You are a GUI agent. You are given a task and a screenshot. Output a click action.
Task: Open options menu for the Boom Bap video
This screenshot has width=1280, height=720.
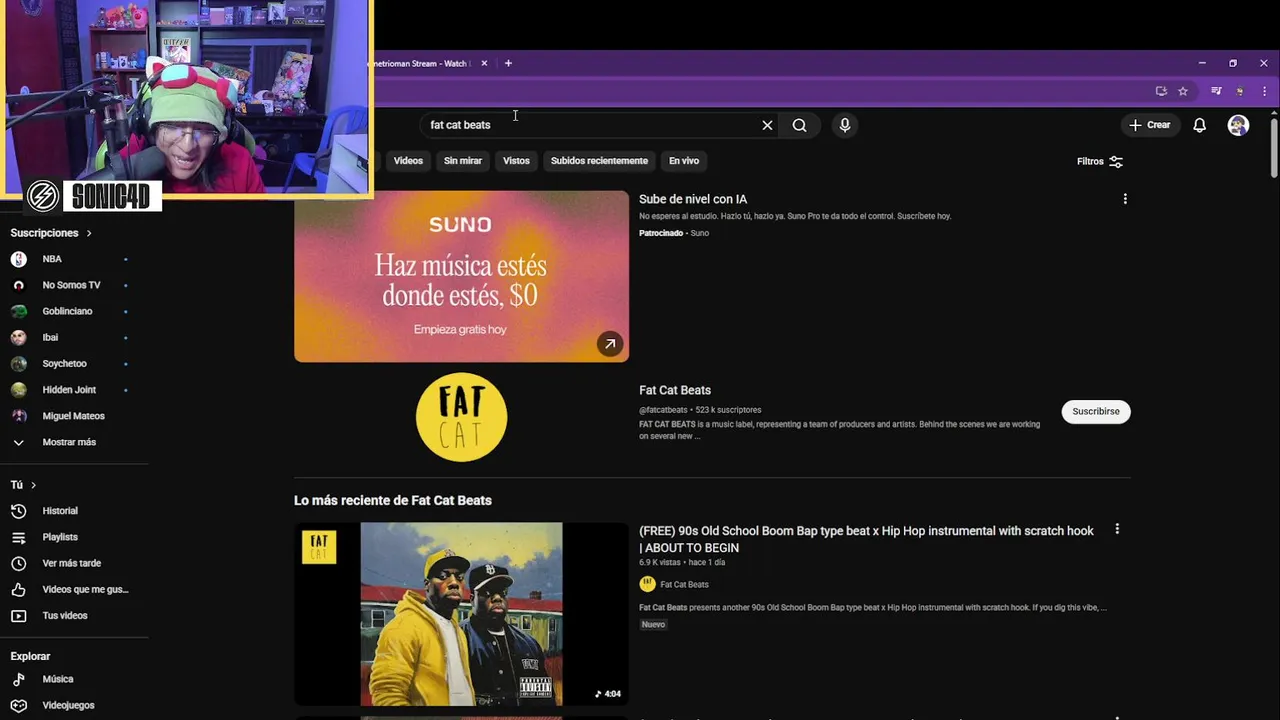coord(1117,529)
